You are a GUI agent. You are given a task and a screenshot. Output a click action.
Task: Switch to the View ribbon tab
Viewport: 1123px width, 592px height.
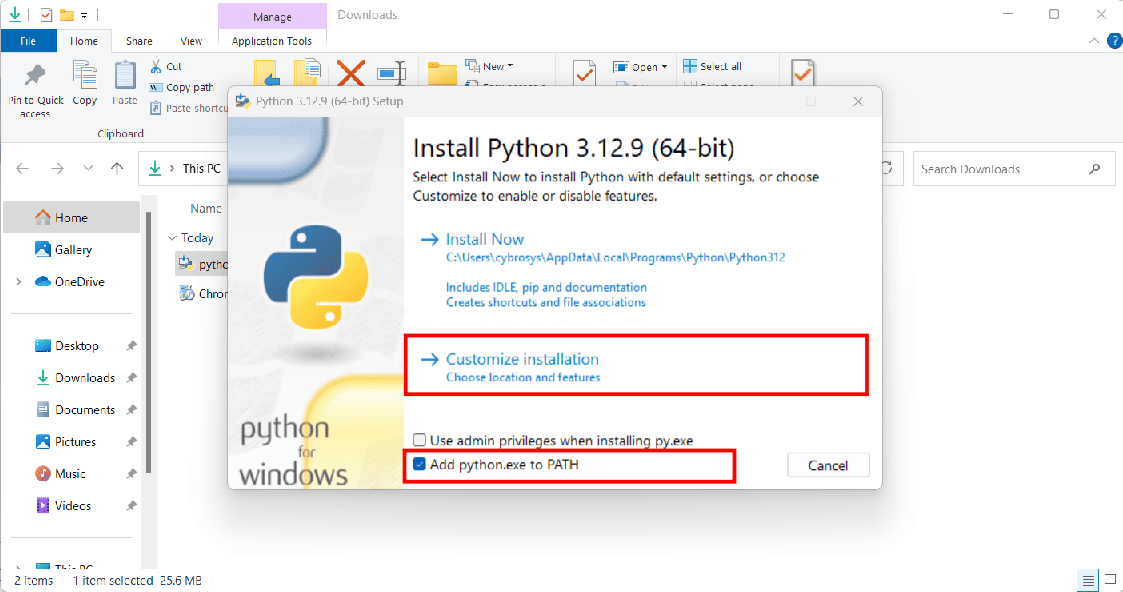[x=191, y=41]
